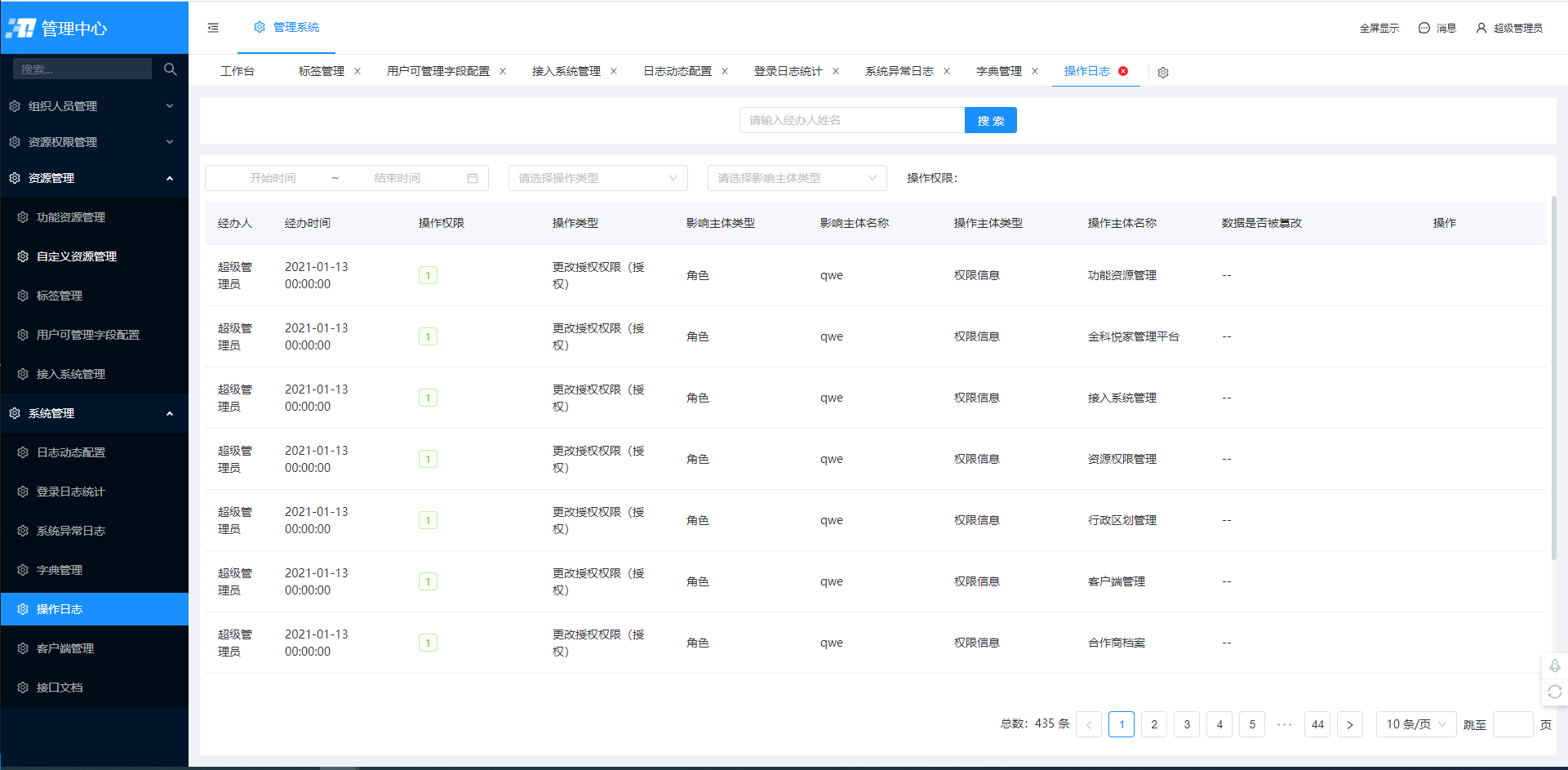Click gear icon beside 字典管理 in sidebar
1568x770 pixels.
click(23, 570)
